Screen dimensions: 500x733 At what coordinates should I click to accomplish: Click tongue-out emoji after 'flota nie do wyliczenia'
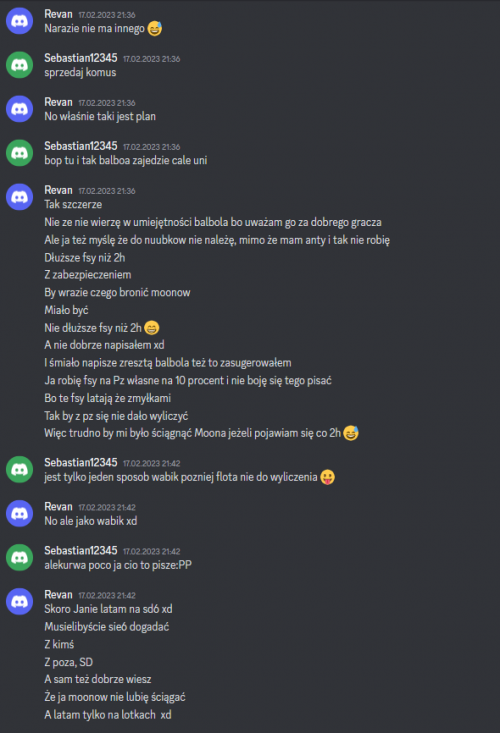(x=328, y=477)
